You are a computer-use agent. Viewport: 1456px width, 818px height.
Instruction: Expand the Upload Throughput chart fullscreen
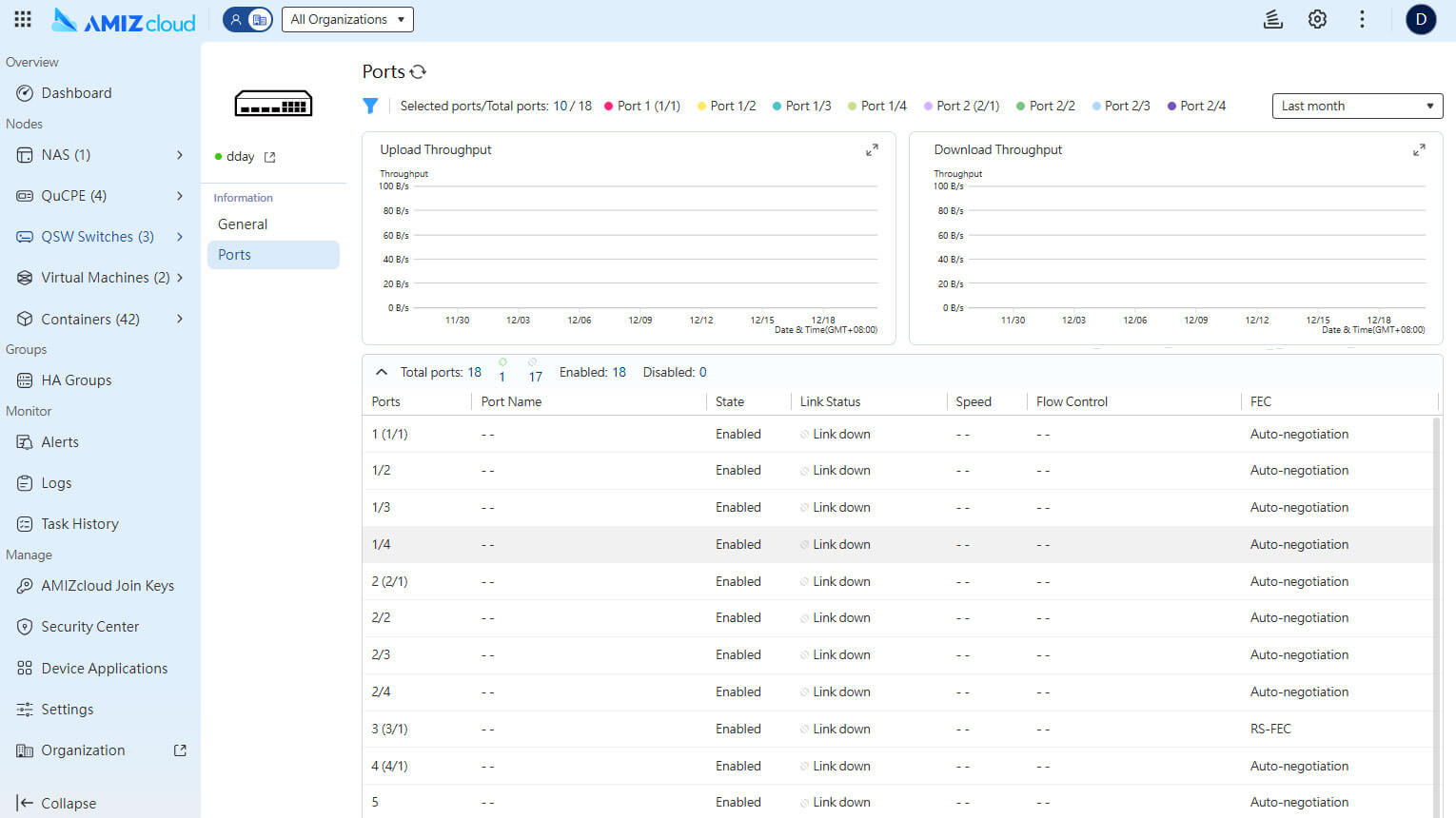872,150
